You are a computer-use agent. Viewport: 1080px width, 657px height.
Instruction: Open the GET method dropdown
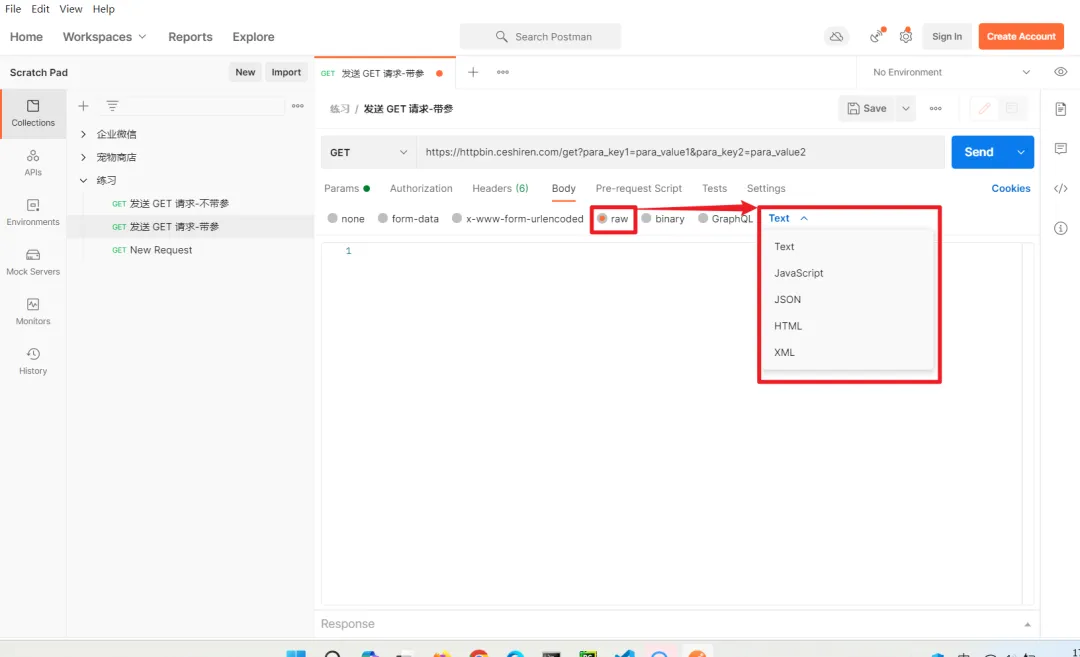pyautogui.click(x=368, y=152)
